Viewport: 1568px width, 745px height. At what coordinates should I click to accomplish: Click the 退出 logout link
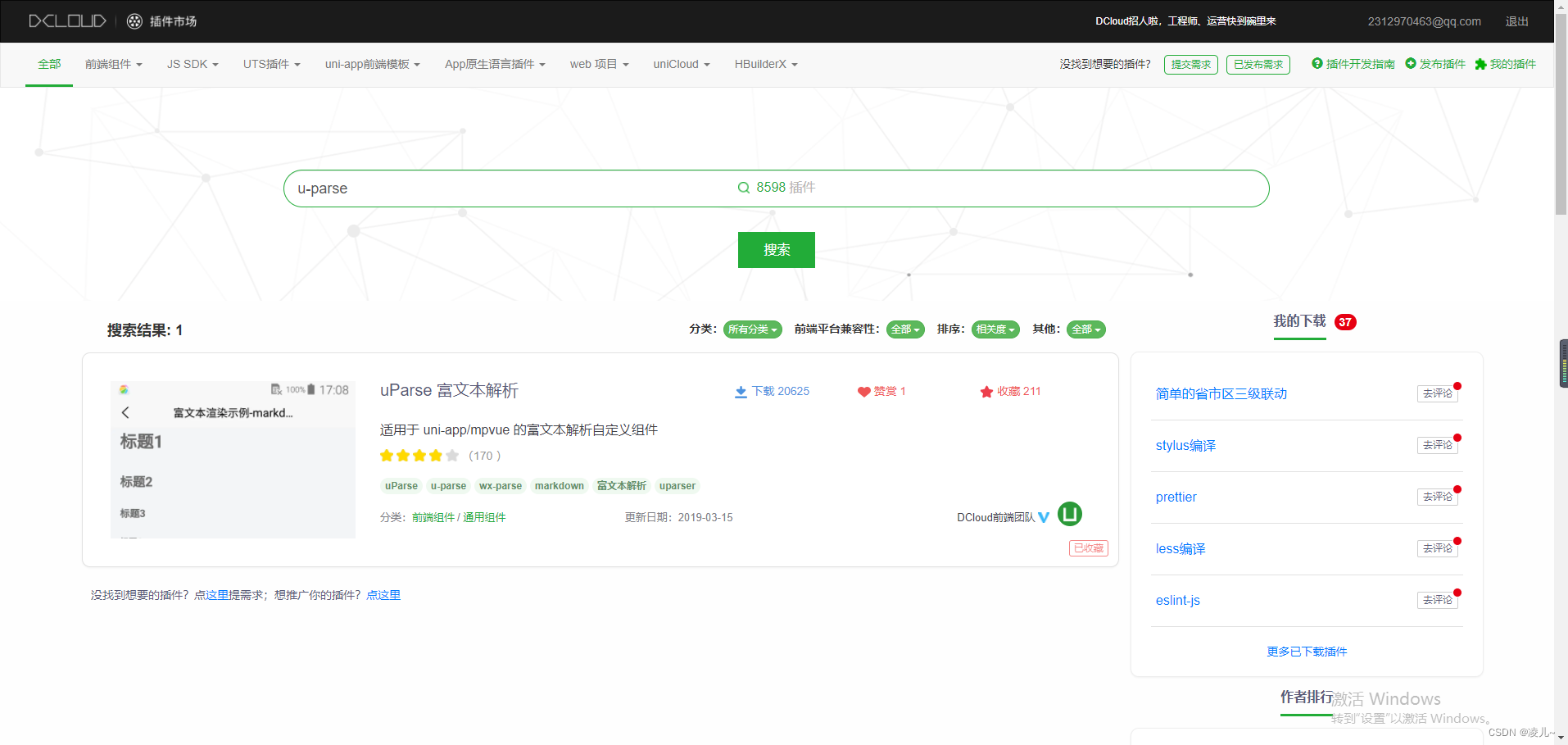click(x=1517, y=21)
